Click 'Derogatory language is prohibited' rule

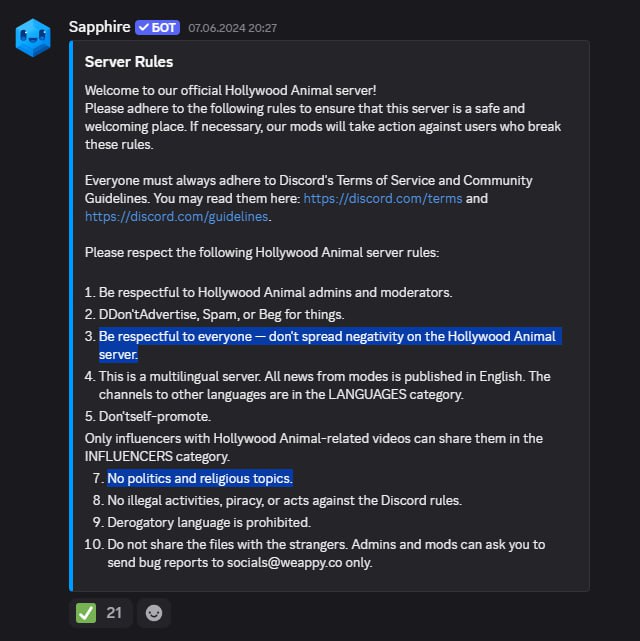click(209, 522)
